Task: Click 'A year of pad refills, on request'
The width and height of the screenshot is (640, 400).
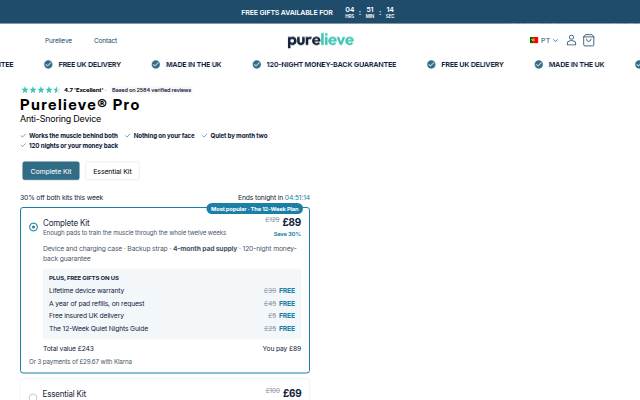Action: tap(96, 304)
